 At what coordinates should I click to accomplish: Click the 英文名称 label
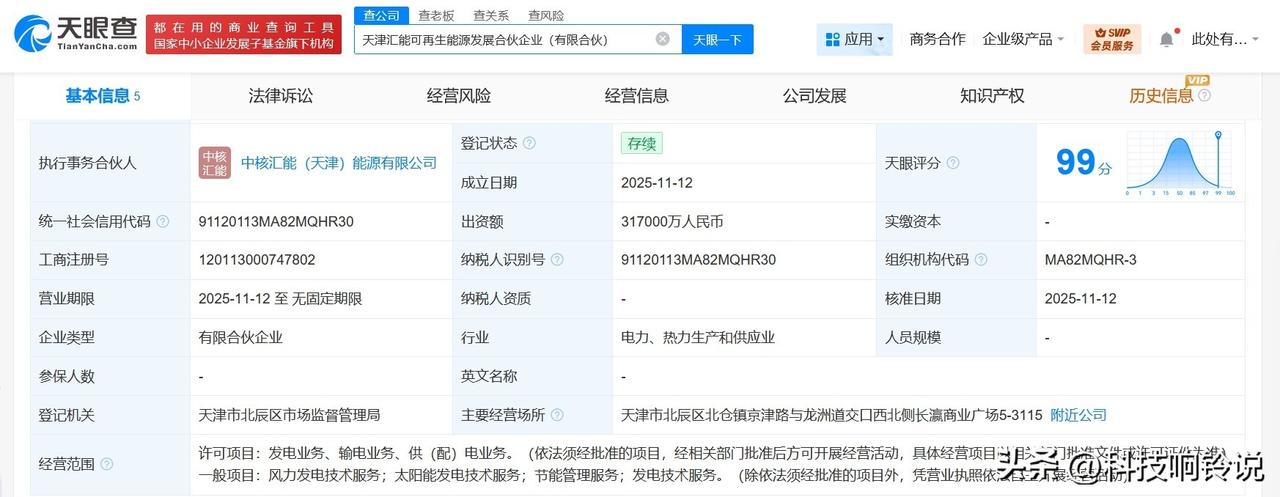[489, 376]
